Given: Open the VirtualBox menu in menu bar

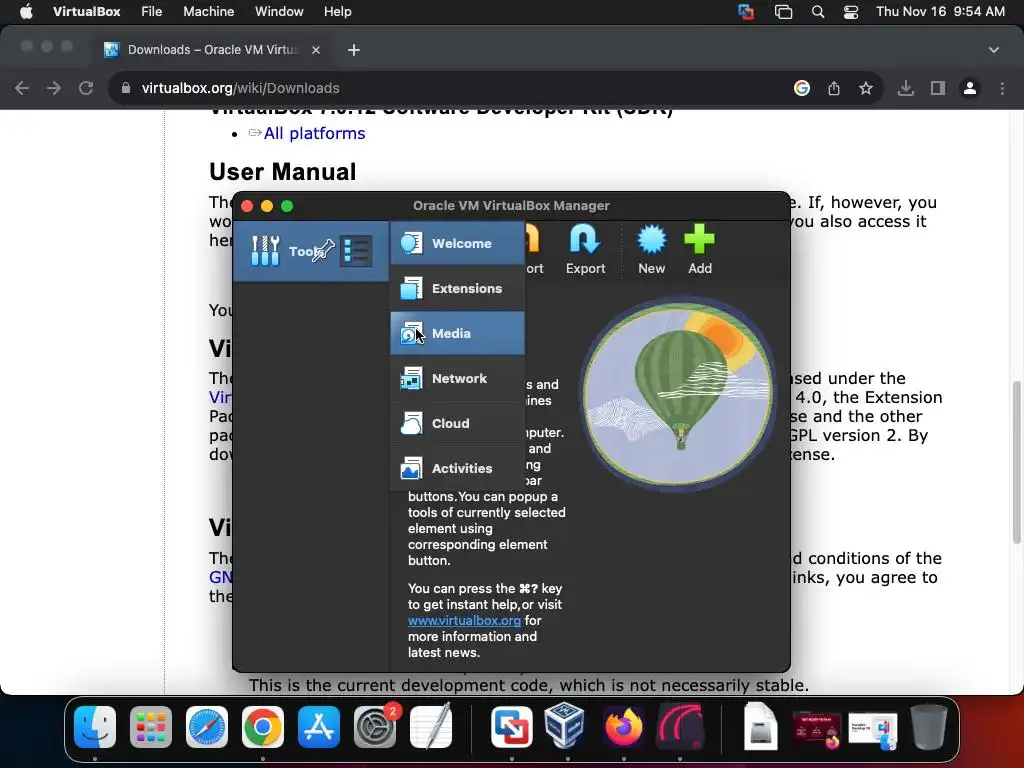Looking at the screenshot, I should click(x=87, y=12).
